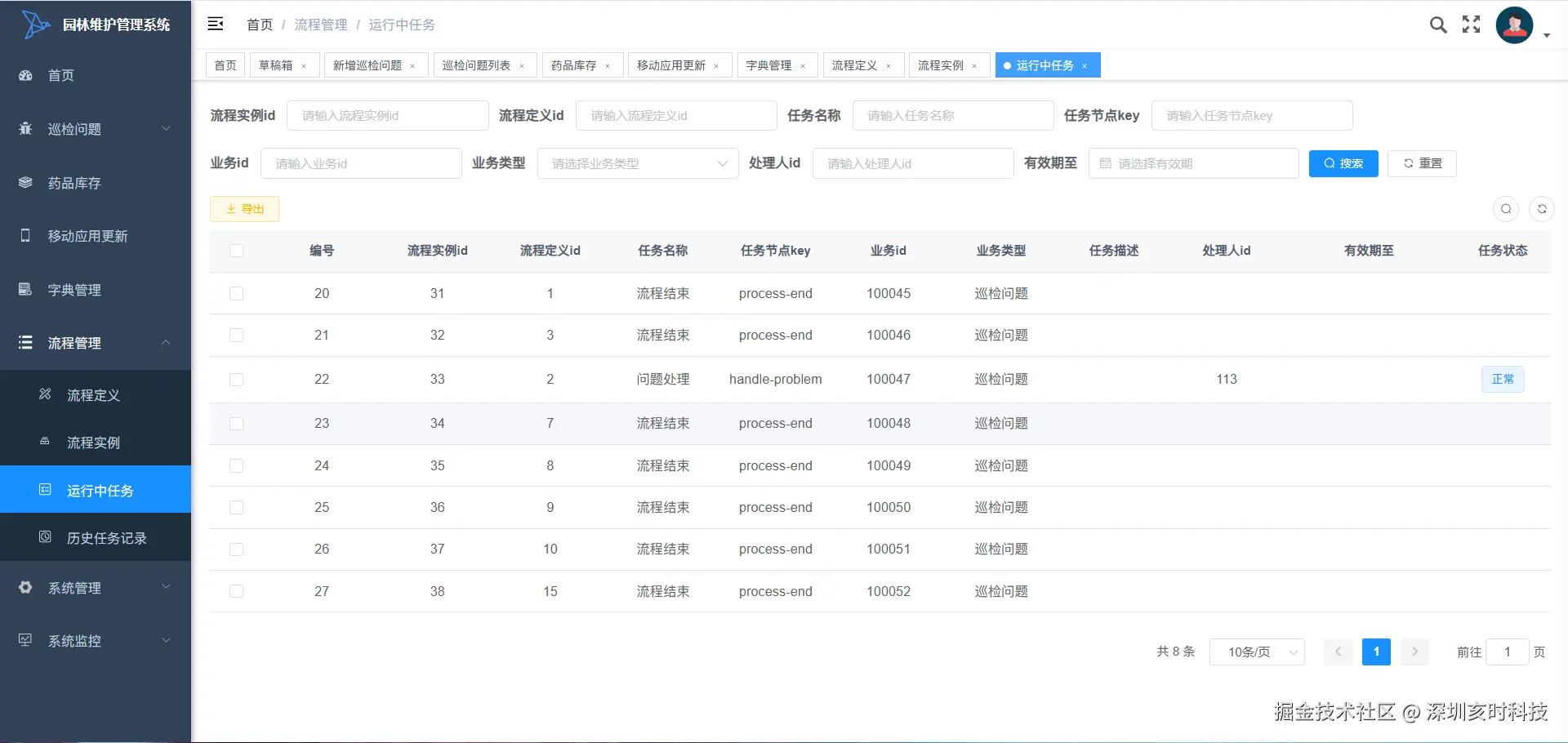Focus the 任务名称 input field

[953, 116]
